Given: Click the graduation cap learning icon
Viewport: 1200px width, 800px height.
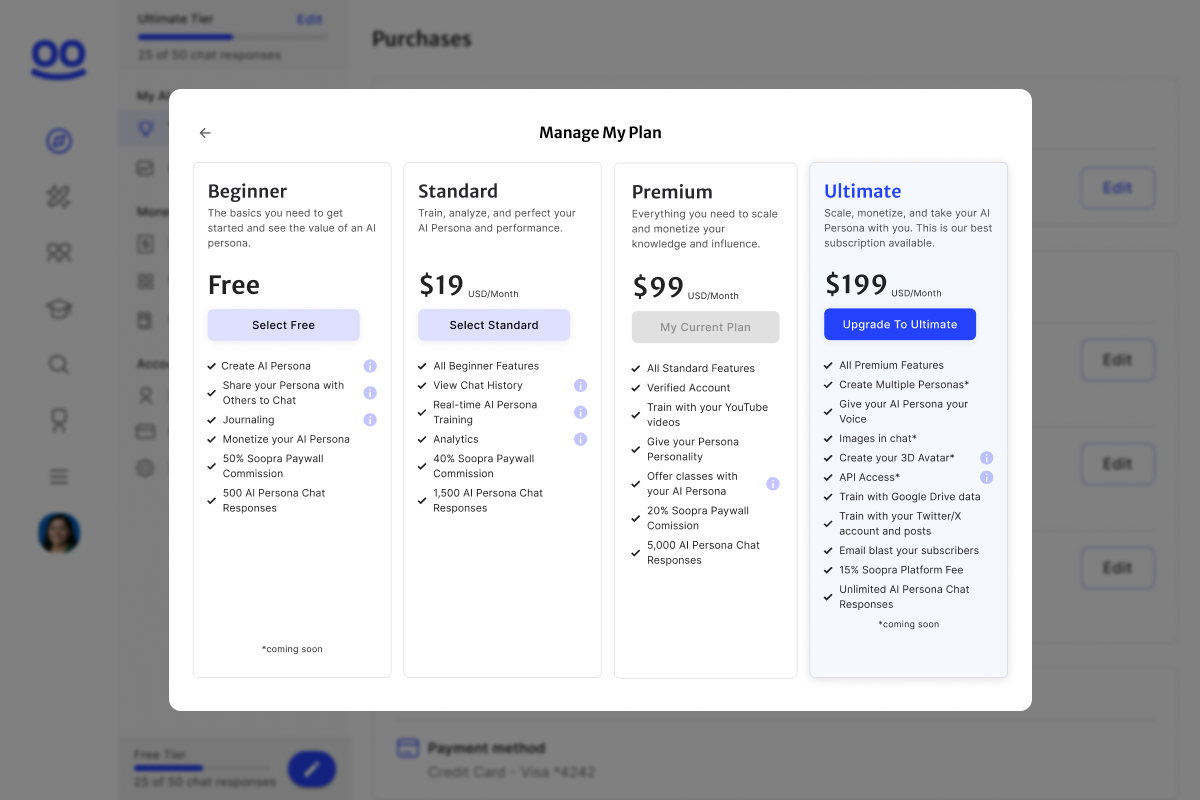Looking at the screenshot, I should [x=59, y=309].
